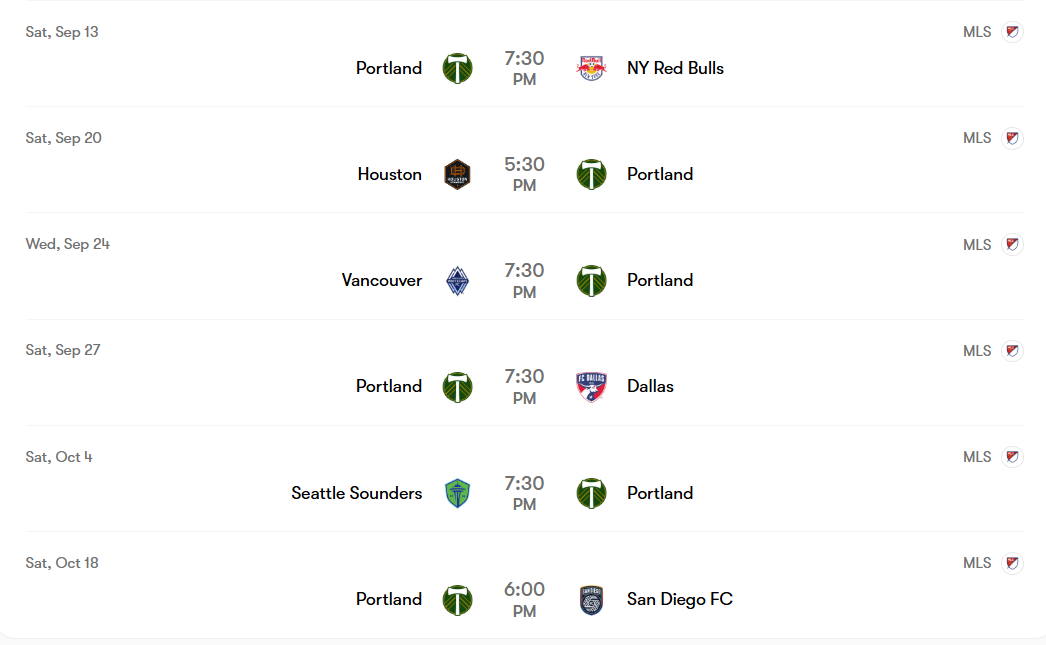Click the NY Red Bulls team logo
The width and height of the screenshot is (1046, 645).
[591, 68]
